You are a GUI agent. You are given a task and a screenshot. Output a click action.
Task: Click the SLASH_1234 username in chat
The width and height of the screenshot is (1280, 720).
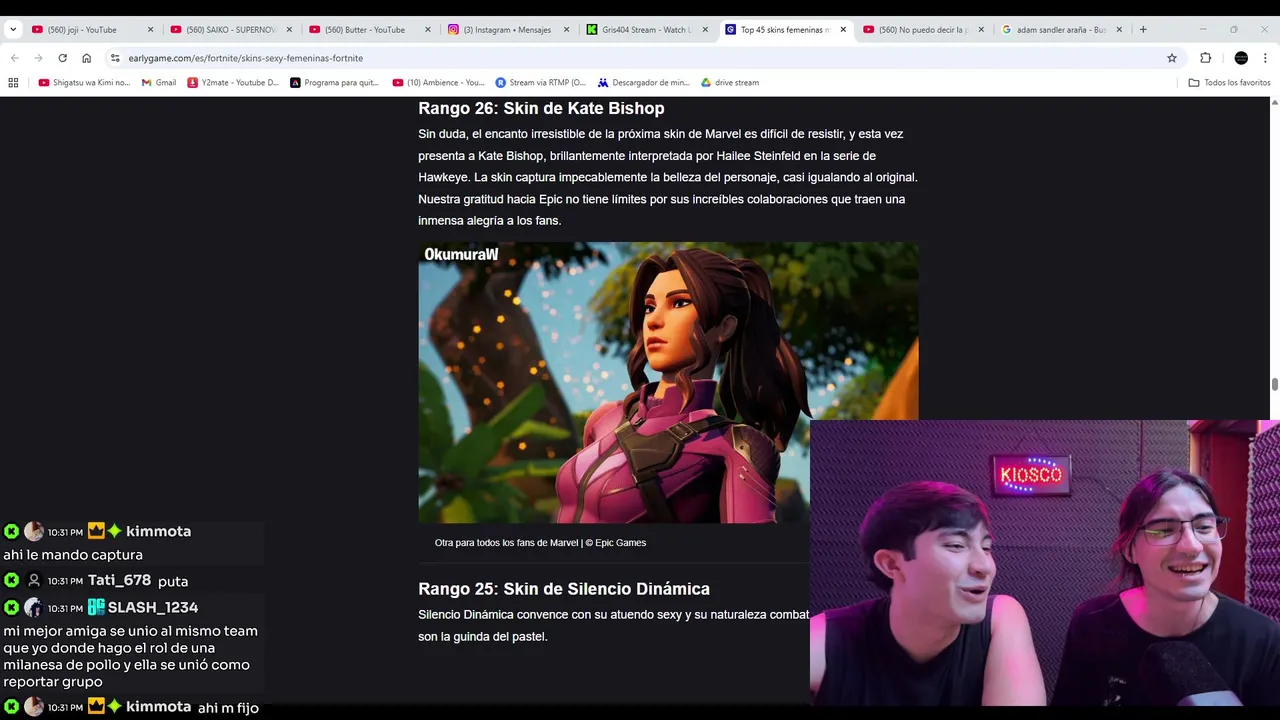[x=153, y=607]
